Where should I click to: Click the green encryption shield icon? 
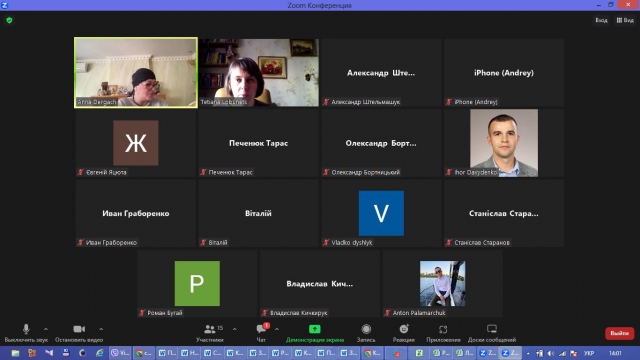9,20
